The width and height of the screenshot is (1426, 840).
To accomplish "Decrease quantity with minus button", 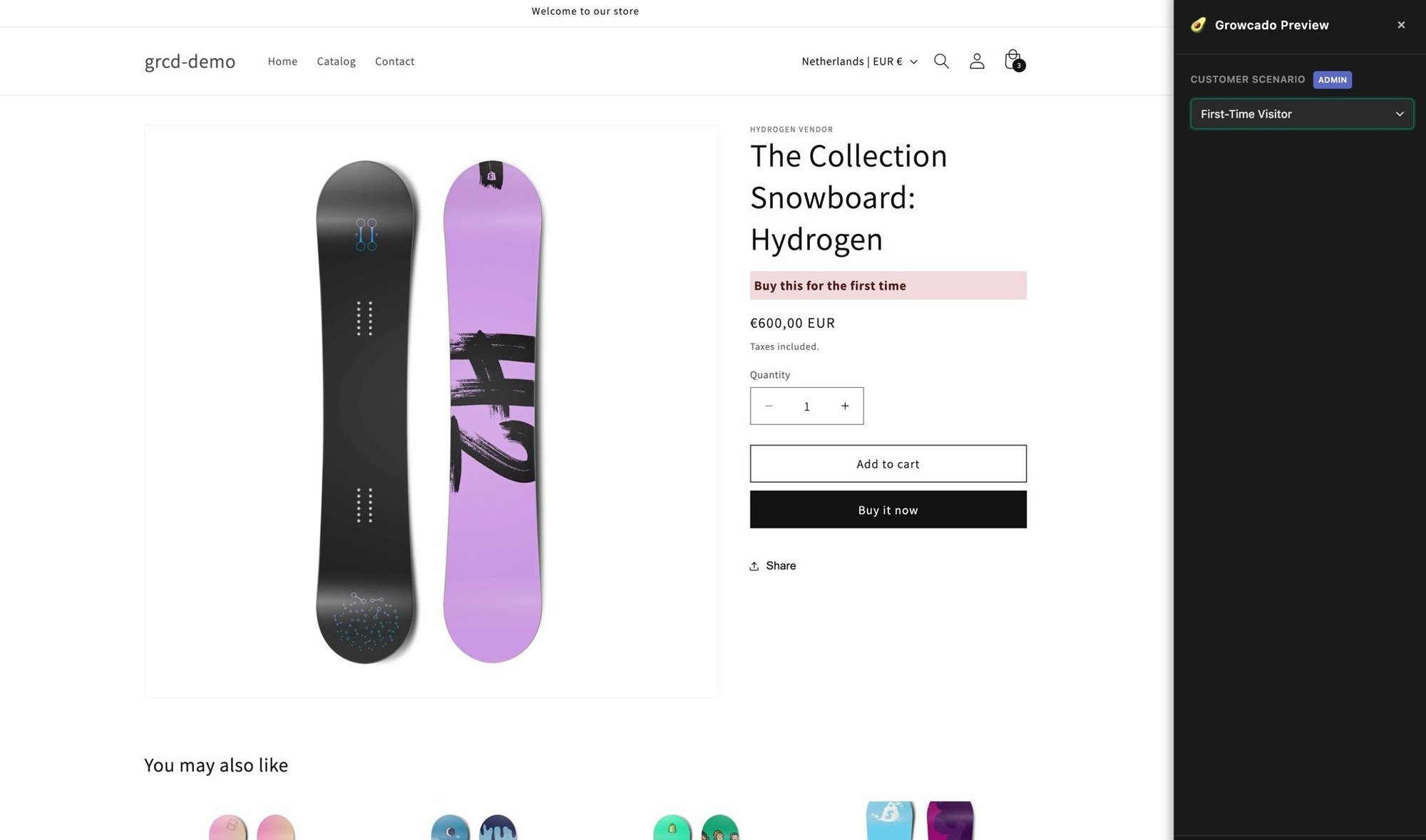I will click(769, 406).
